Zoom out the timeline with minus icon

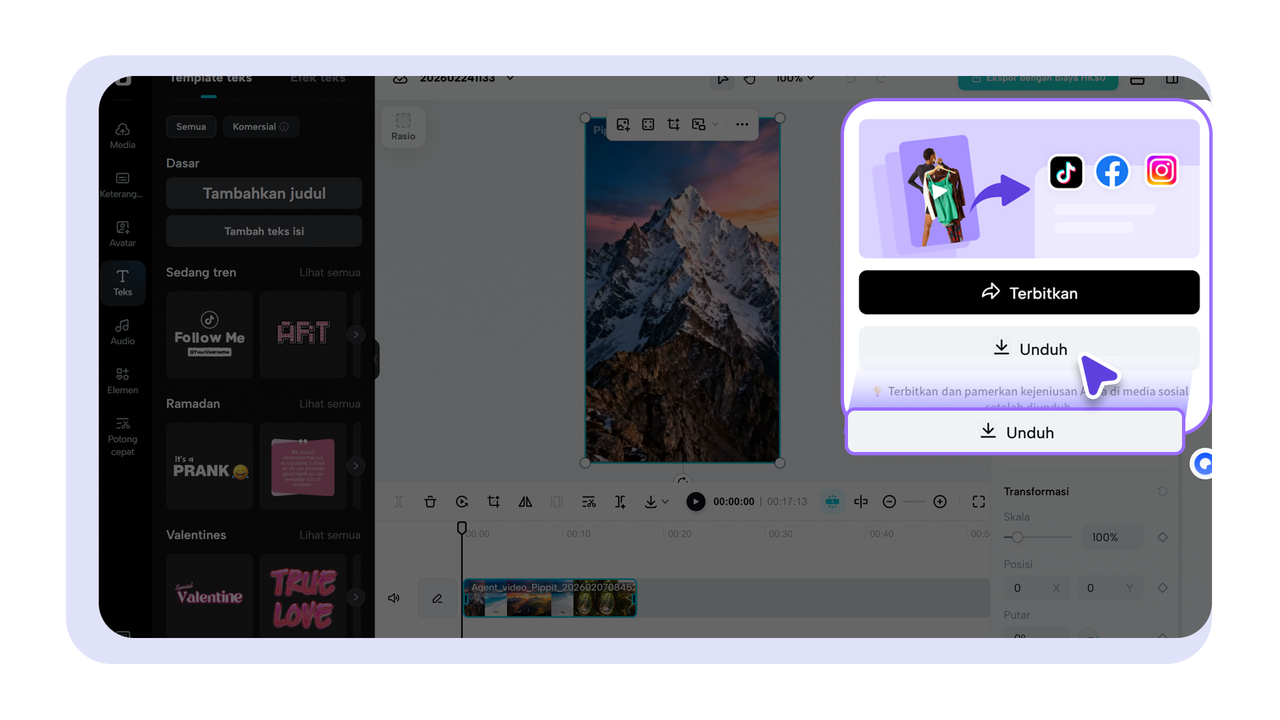(889, 502)
